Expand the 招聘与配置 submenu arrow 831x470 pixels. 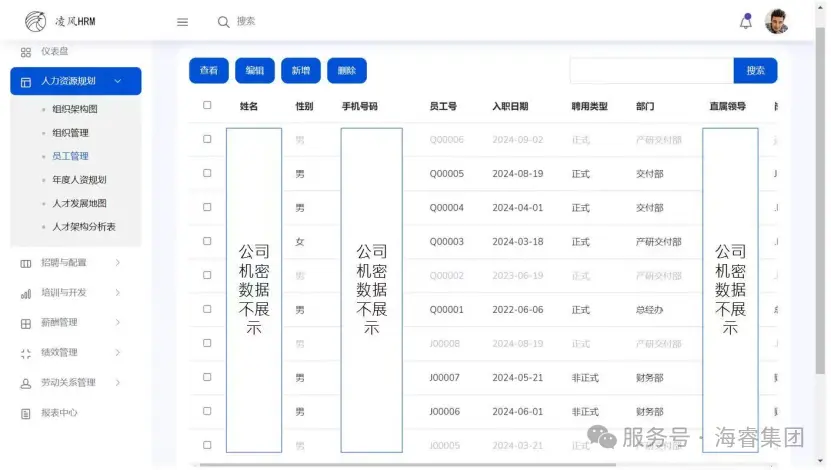118,263
